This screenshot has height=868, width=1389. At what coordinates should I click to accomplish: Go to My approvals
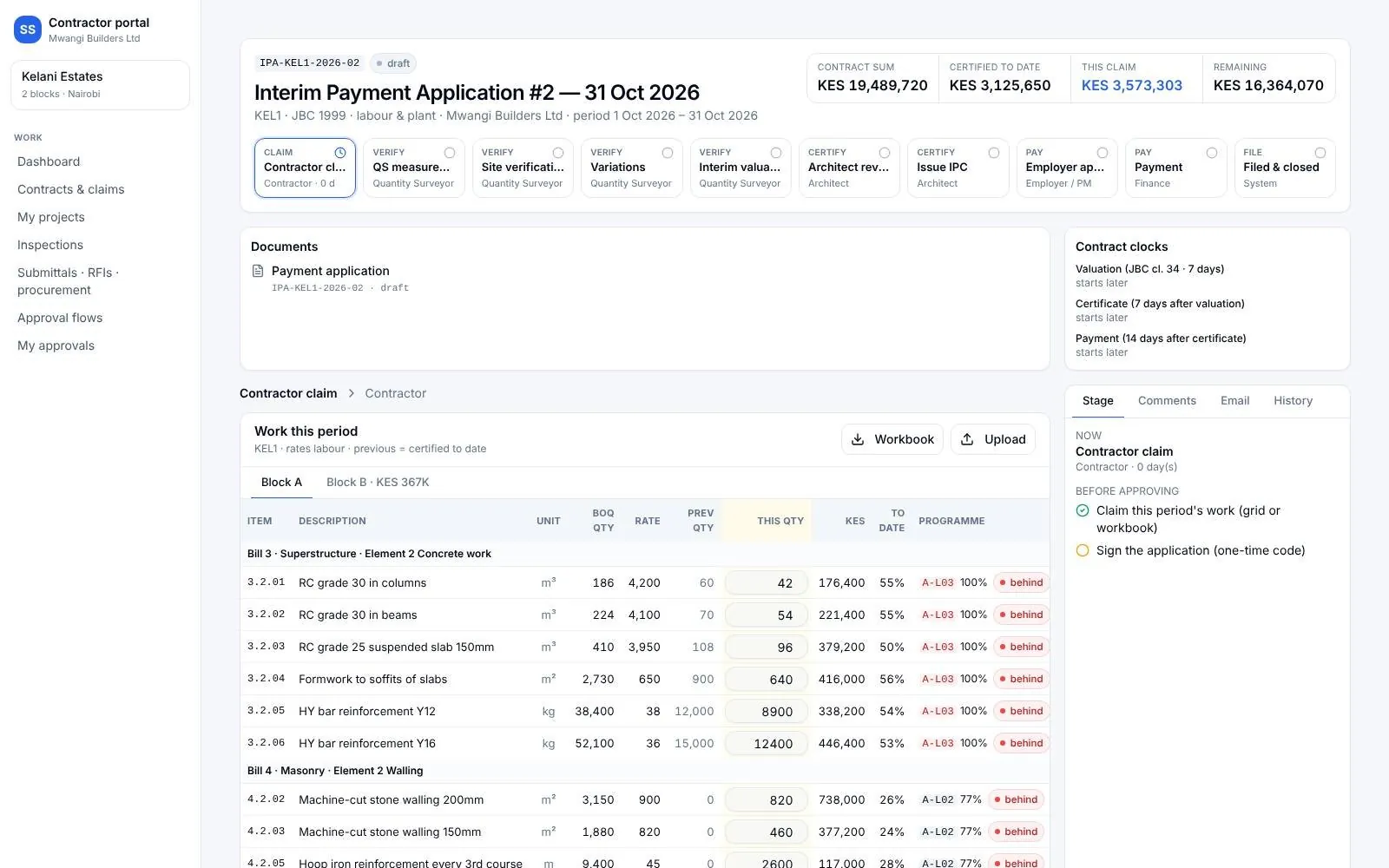[x=56, y=345]
